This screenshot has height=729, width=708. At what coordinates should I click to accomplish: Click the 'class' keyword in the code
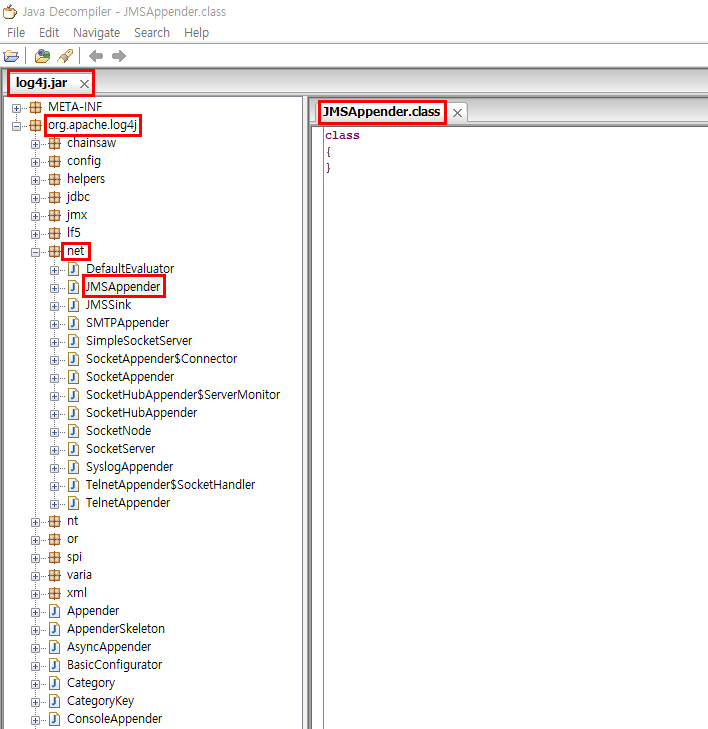tap(342, 136)
